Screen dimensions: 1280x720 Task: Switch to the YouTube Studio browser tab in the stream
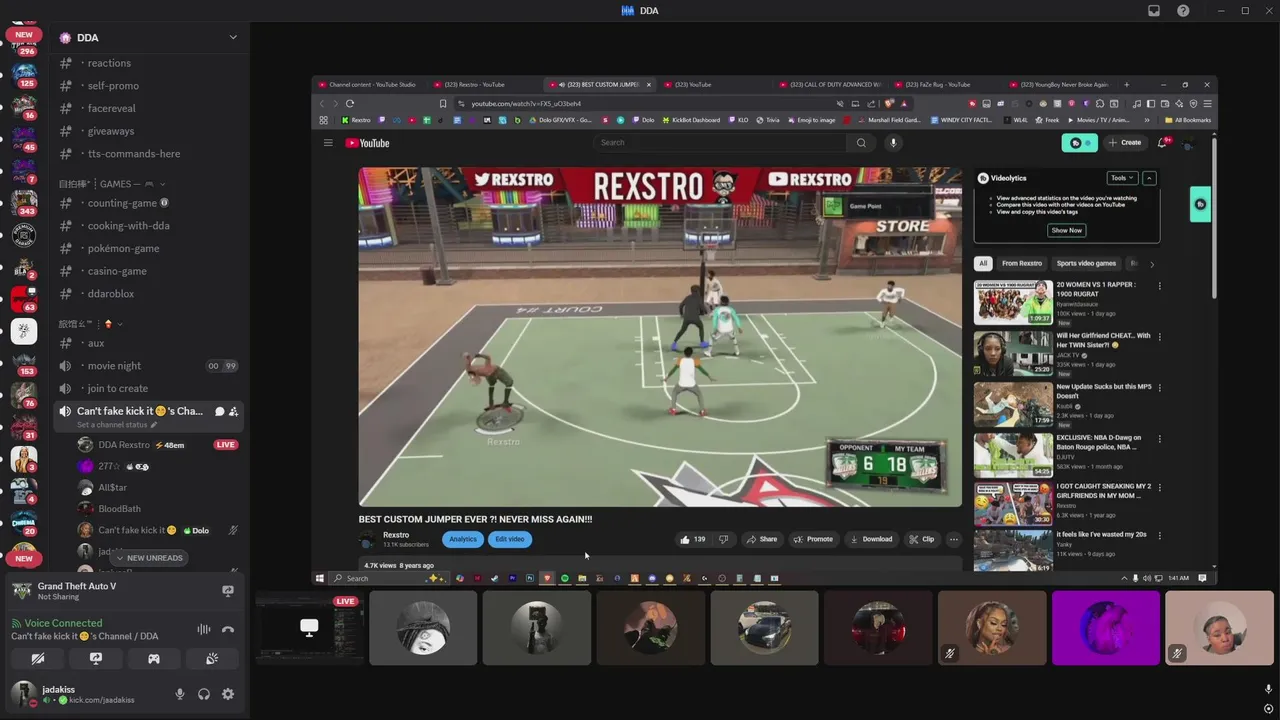click(370, 85)
